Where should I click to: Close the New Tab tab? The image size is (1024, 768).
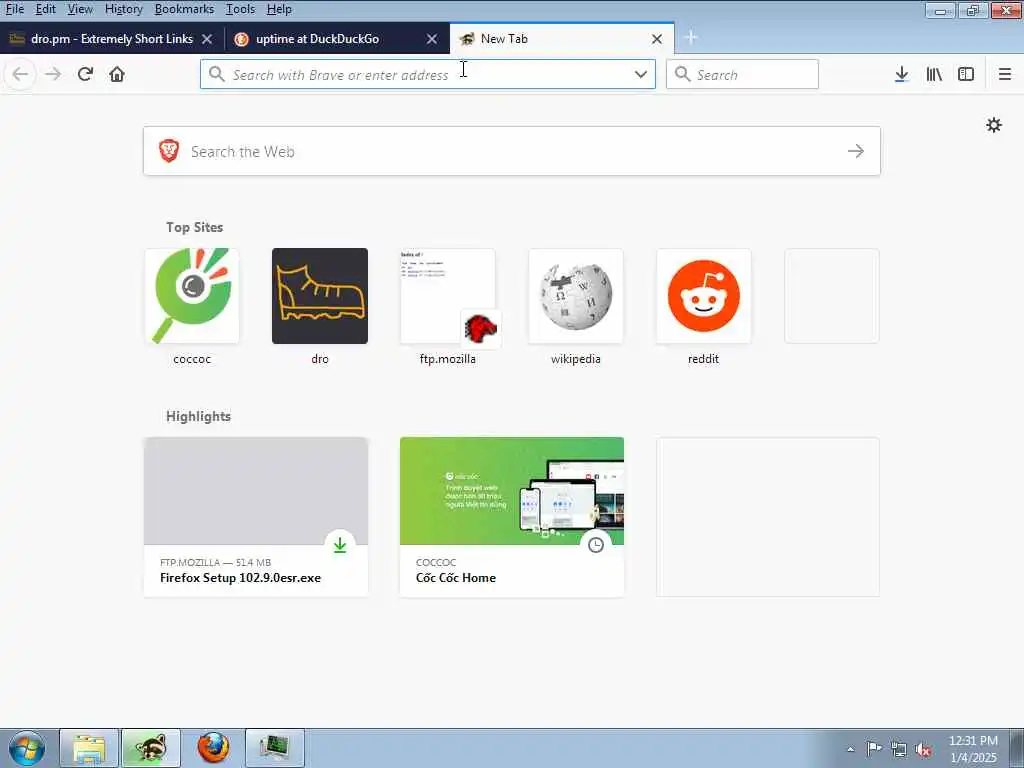coord(657,39)
